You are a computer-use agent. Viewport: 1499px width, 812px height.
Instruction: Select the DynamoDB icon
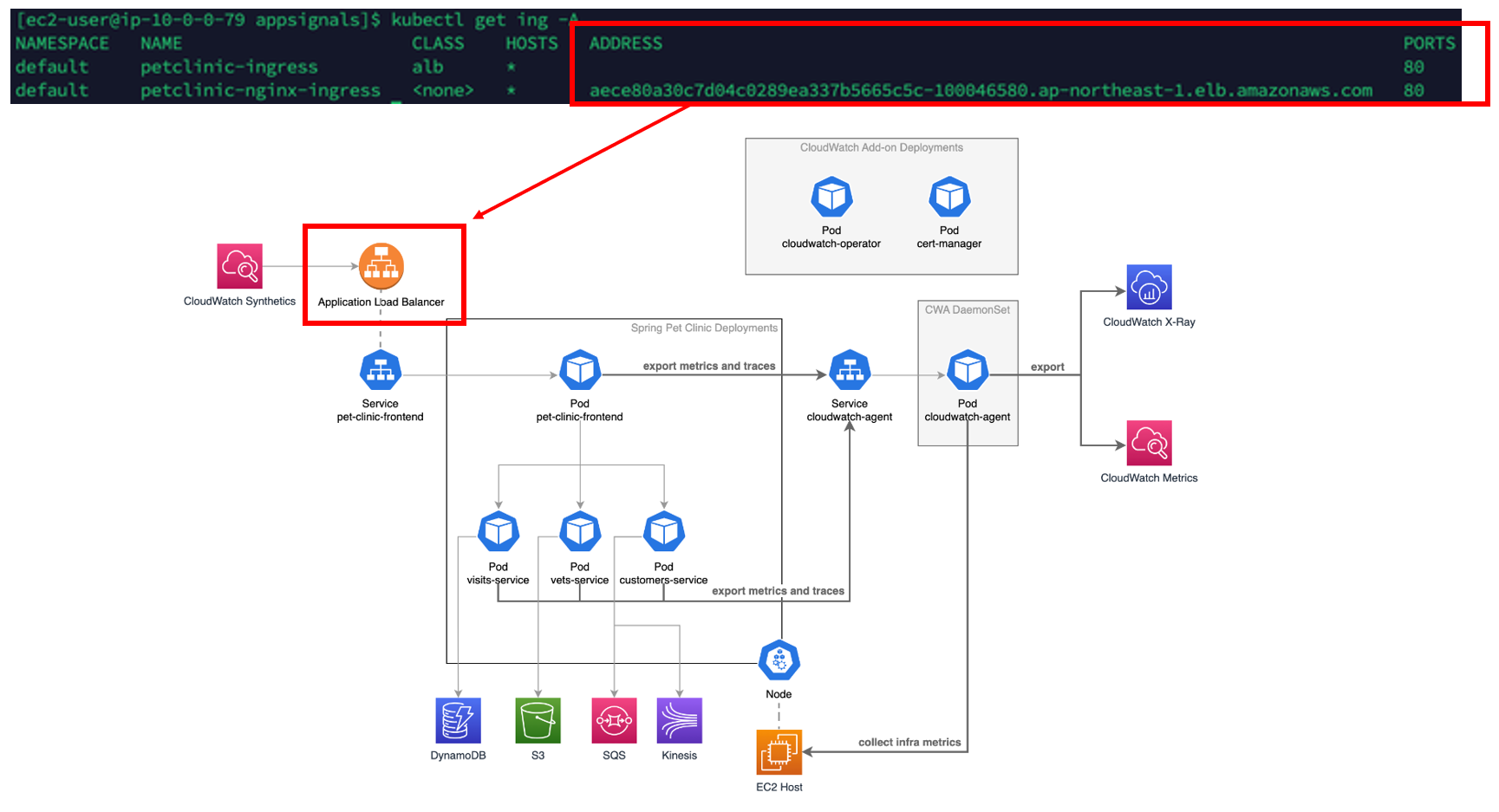[x=458, y=720]
